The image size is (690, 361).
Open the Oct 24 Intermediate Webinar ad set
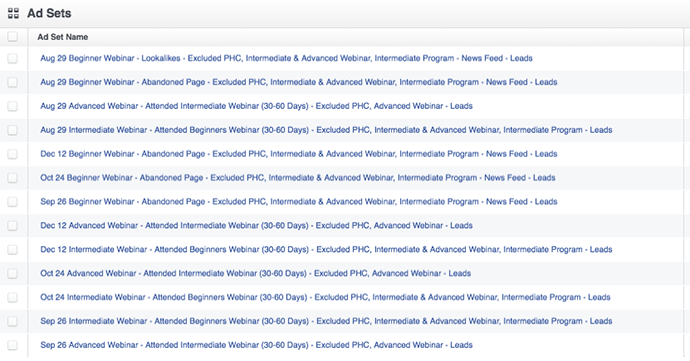pos(325,297)
